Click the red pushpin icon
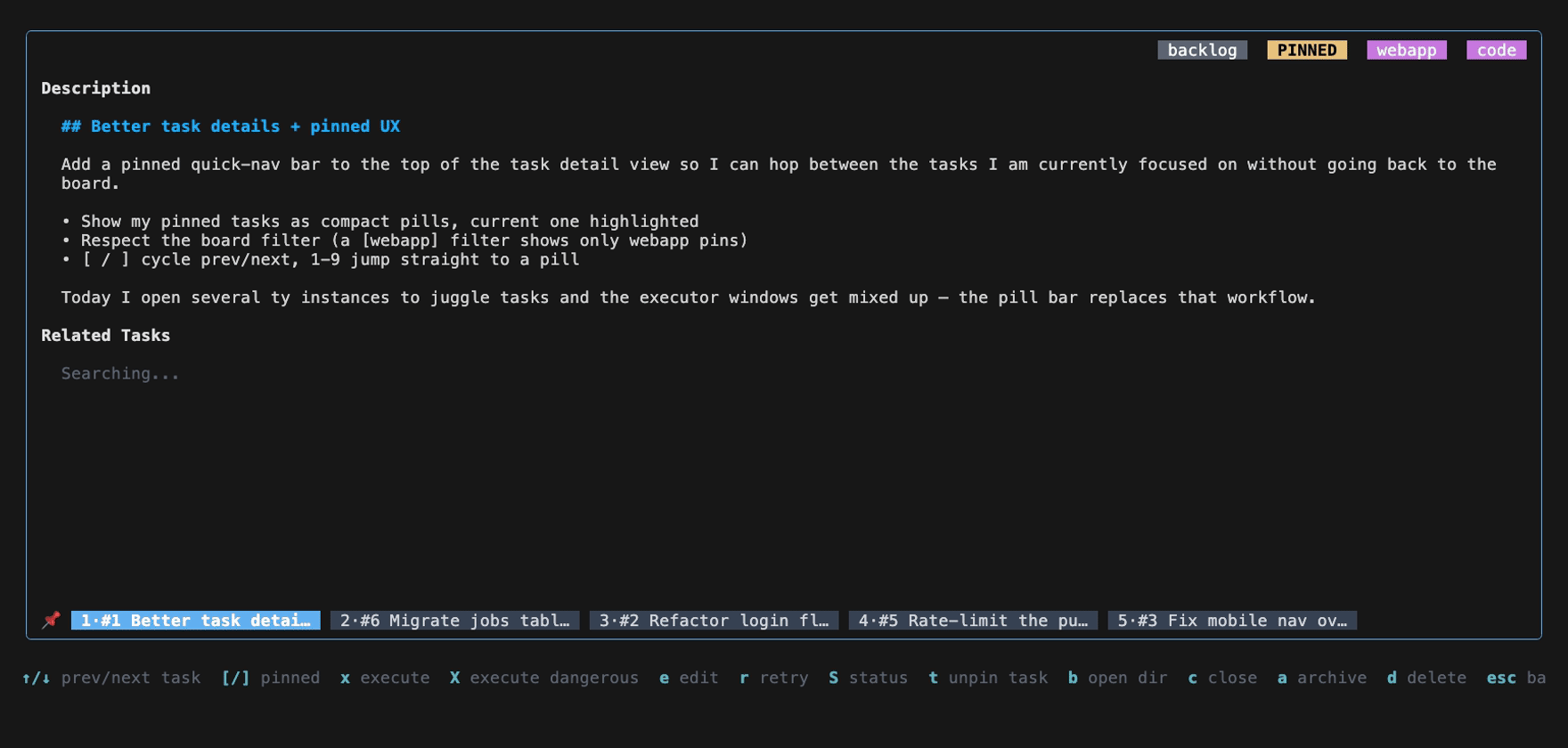This screenshot has width=1568, height=748. (51, 620)
